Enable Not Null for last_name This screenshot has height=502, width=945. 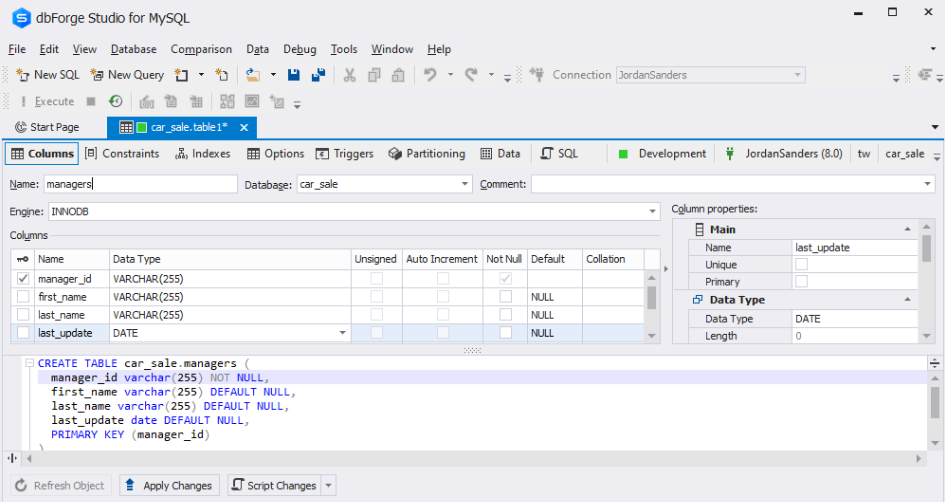point(506,315)
